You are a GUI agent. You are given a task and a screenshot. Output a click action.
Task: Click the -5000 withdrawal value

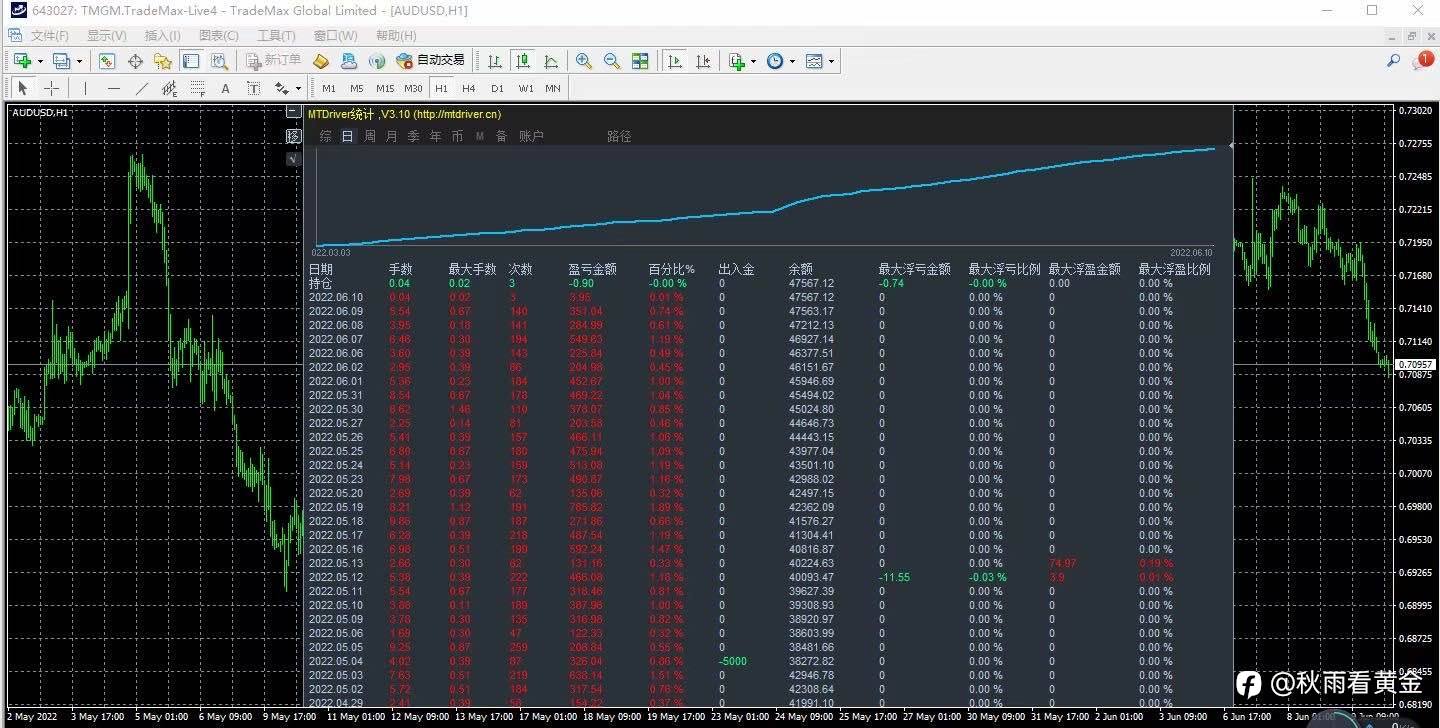[732, 661]
